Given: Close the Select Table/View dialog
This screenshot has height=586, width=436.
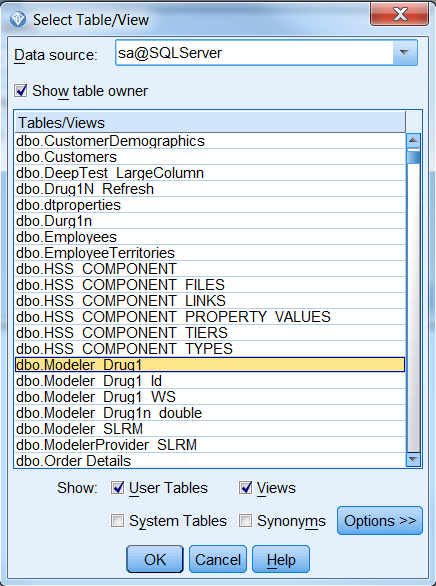Looking at the screenshot, I should pos(399,14).
